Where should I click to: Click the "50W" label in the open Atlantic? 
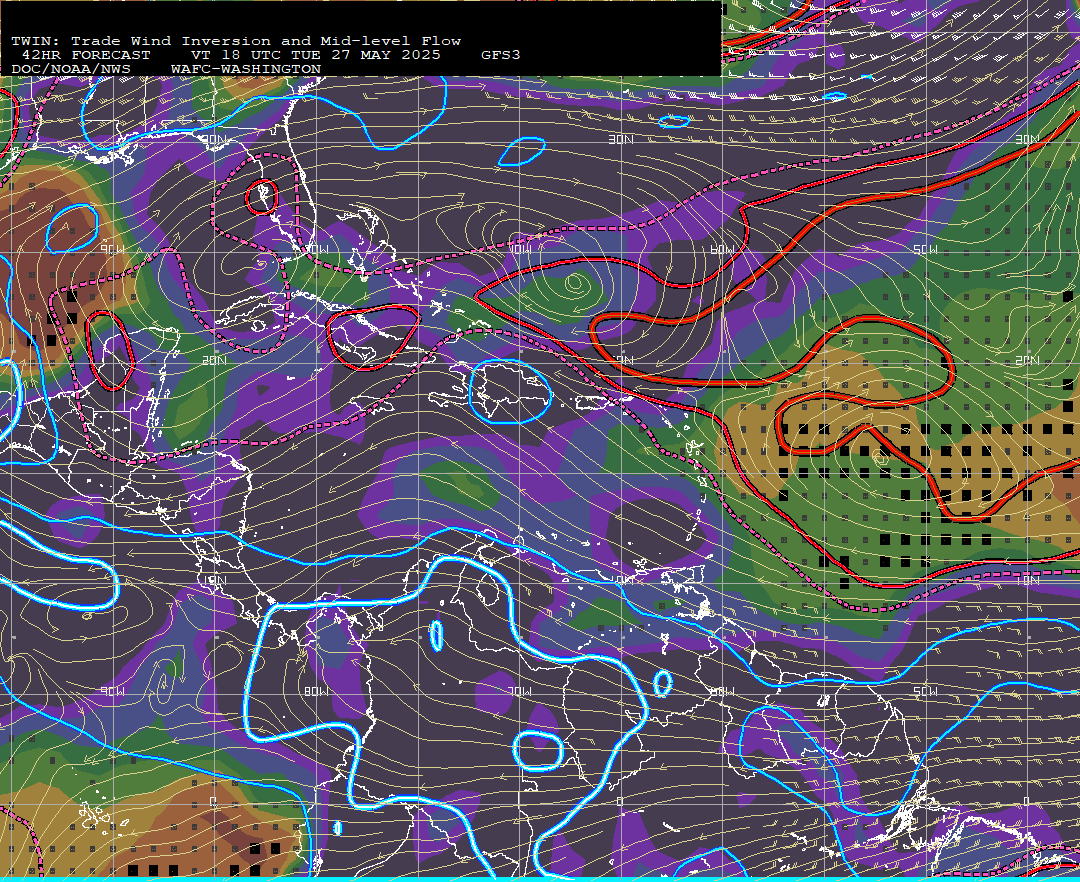(x=925, y=249)
